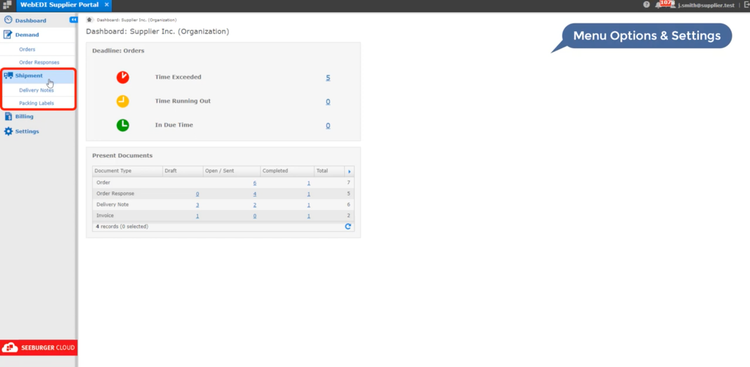Screen dimensions: 750x367
Task: Open the column chooser arrow in table header
Action: click(x=349, y=171)
